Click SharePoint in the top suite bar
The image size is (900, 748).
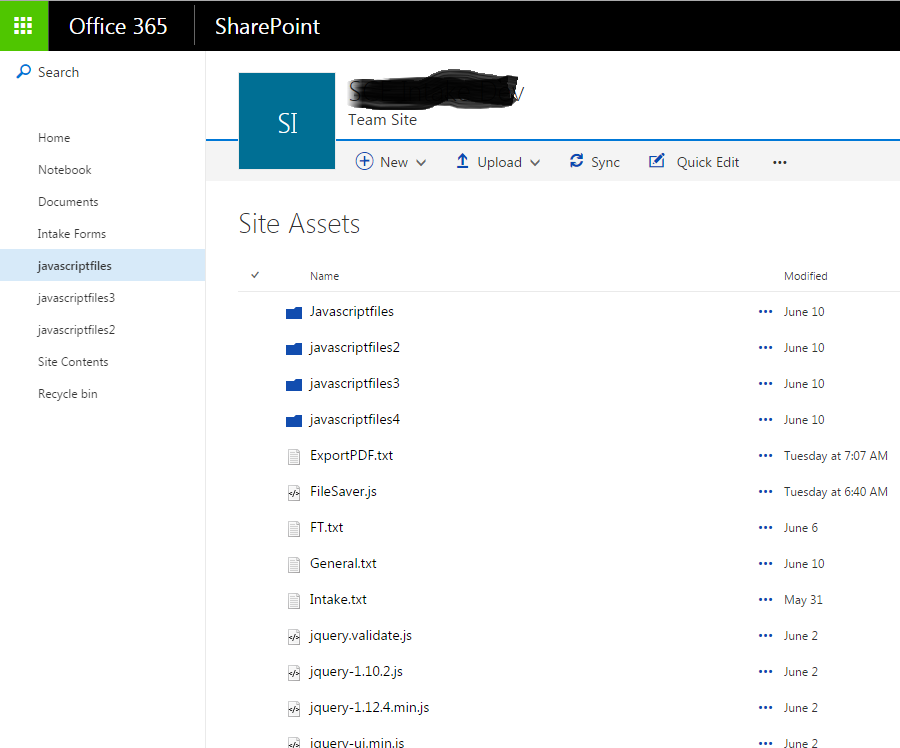[x=266, y=26]
